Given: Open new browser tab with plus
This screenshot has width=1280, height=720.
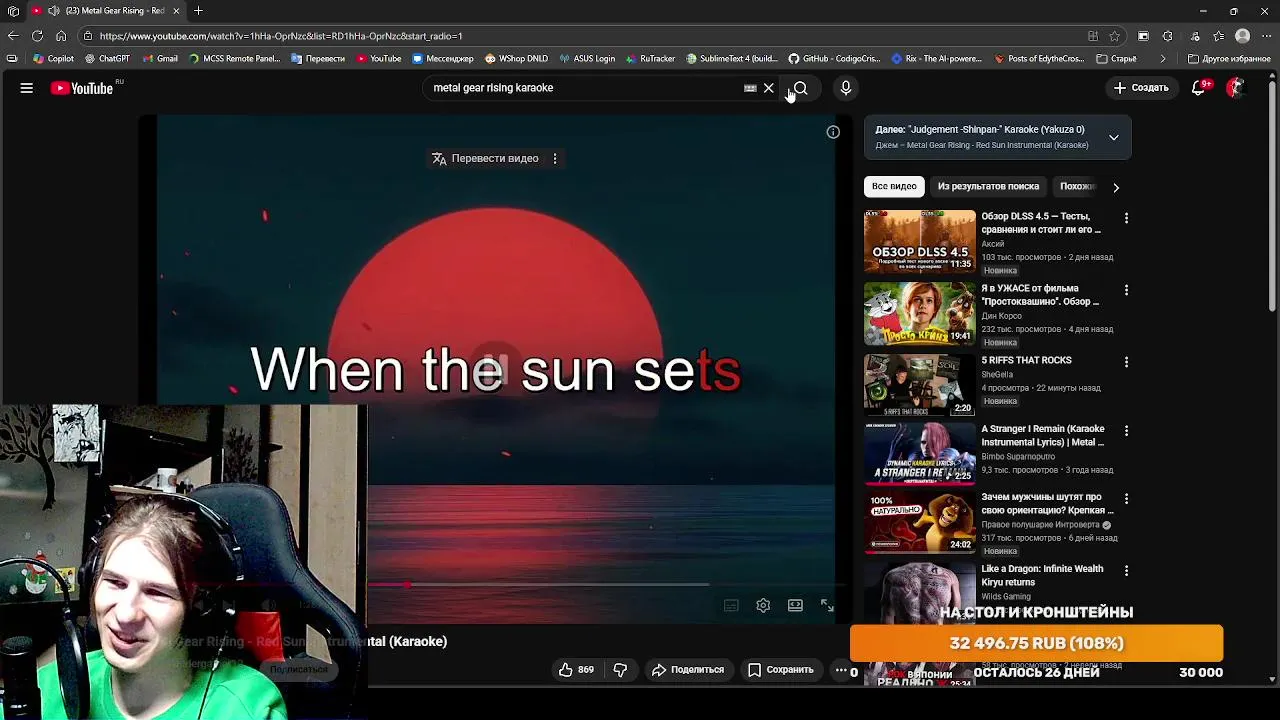Looking at the screenshot, I should click(198, 11).
